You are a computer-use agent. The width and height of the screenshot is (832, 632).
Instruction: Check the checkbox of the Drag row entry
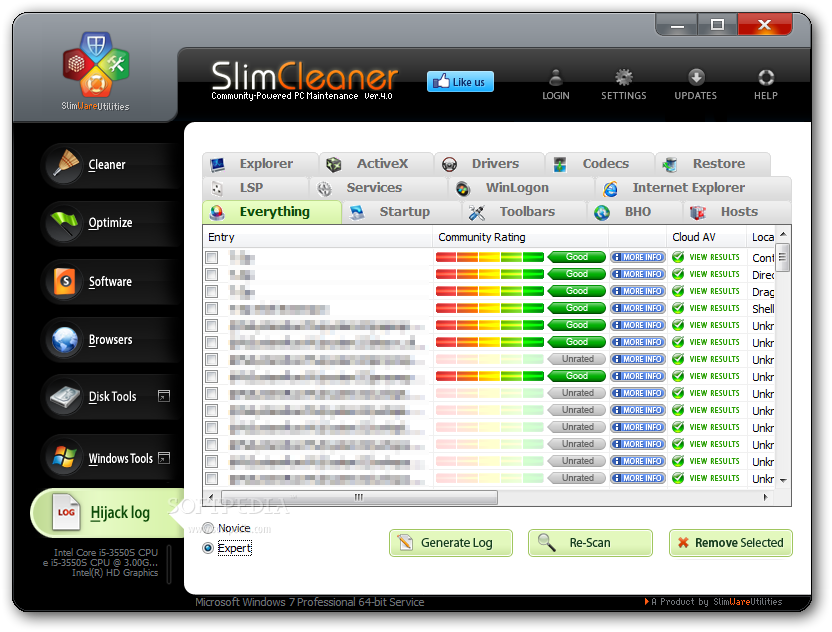212,291
